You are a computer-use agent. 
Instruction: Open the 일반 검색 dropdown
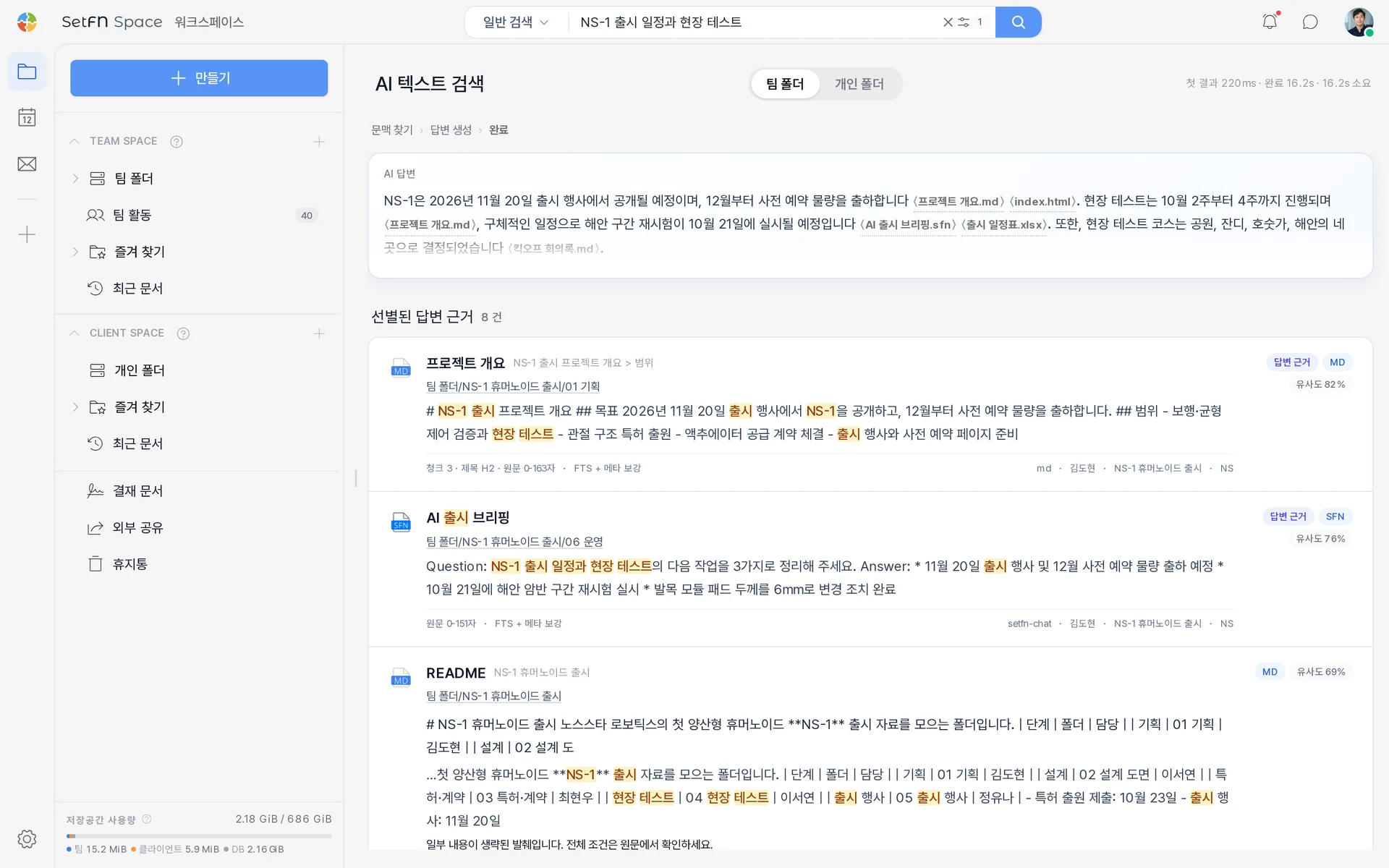point(516,22)
